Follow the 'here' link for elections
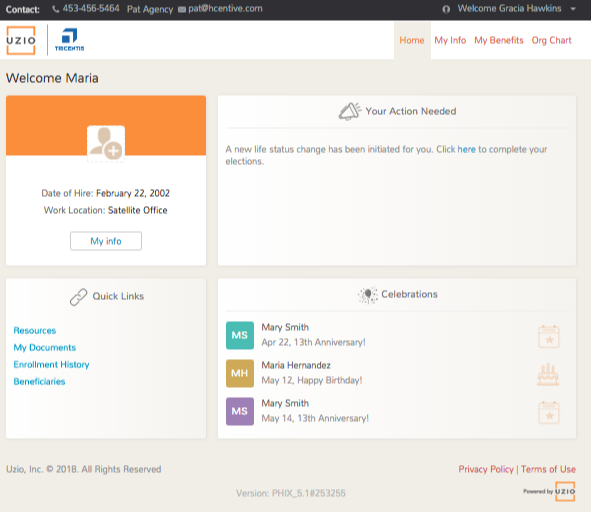 466,149
